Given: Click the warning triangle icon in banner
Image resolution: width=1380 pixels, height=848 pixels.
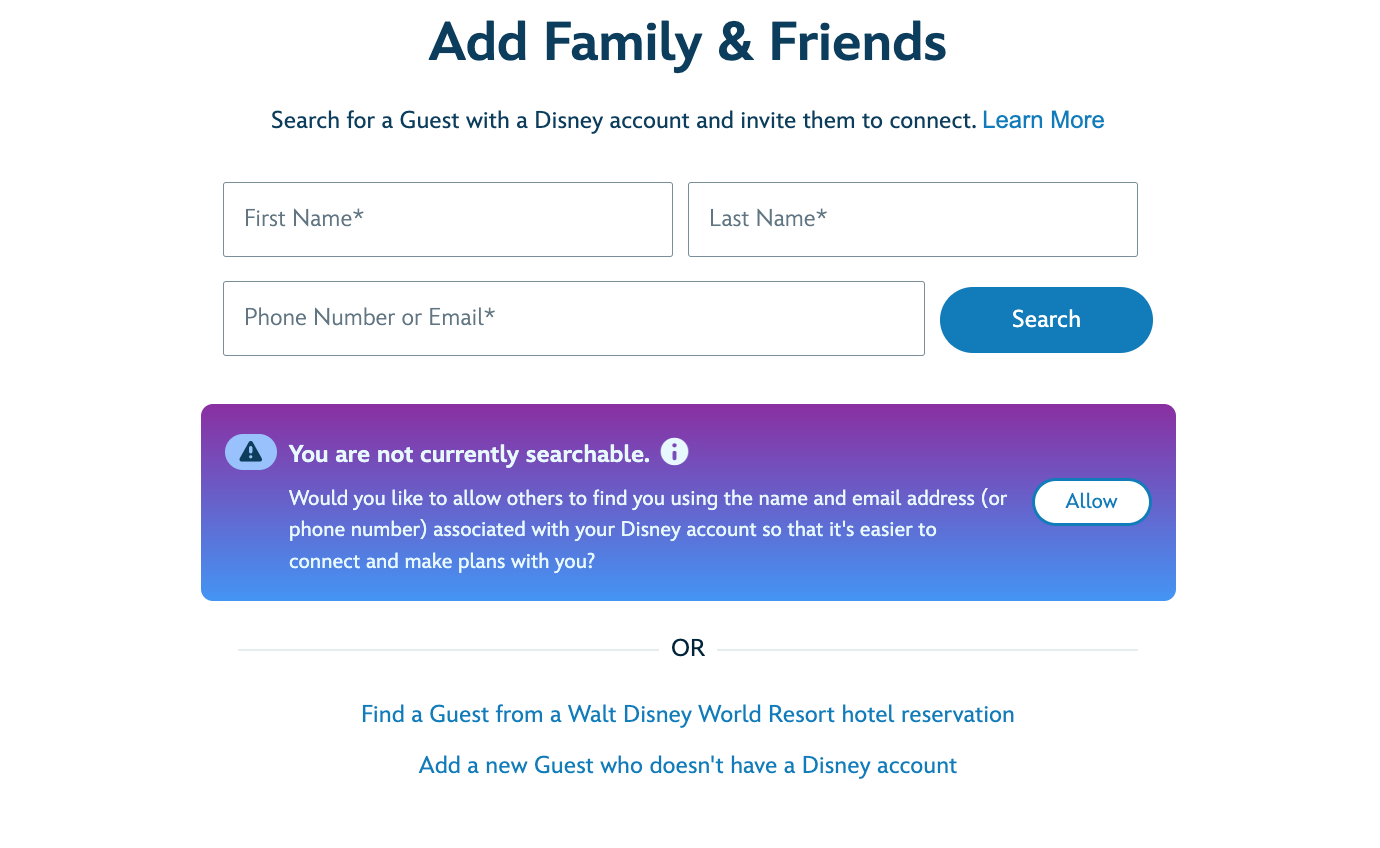Looking at the screenshot, I should pyautogui.click(x=251, y=452).
